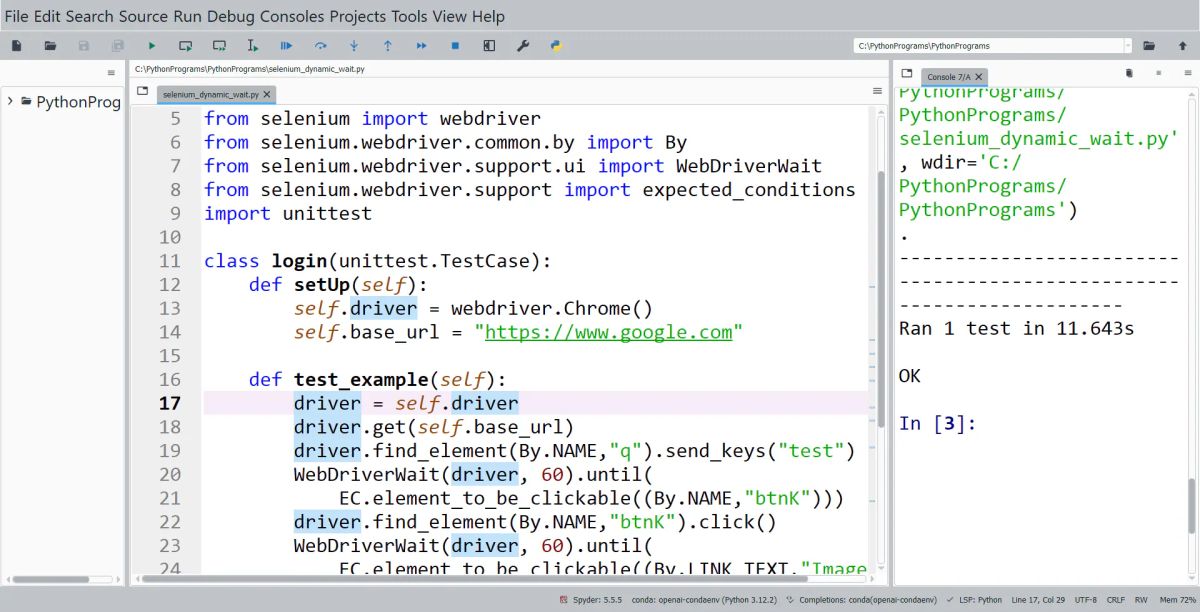Screen dimensions: 1200x612
Task: Open the Consoles menu
Action: click(x=292, y=16)
